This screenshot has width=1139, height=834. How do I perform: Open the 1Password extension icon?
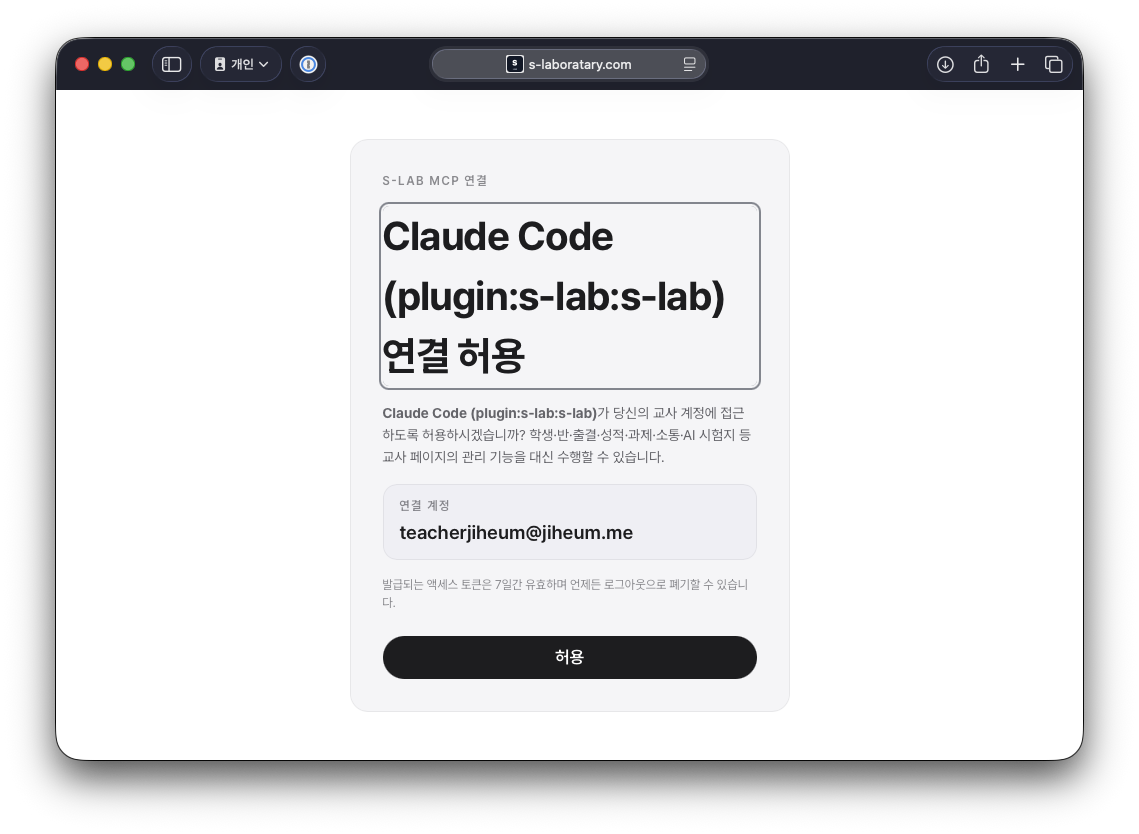click(x=308, y=65)
